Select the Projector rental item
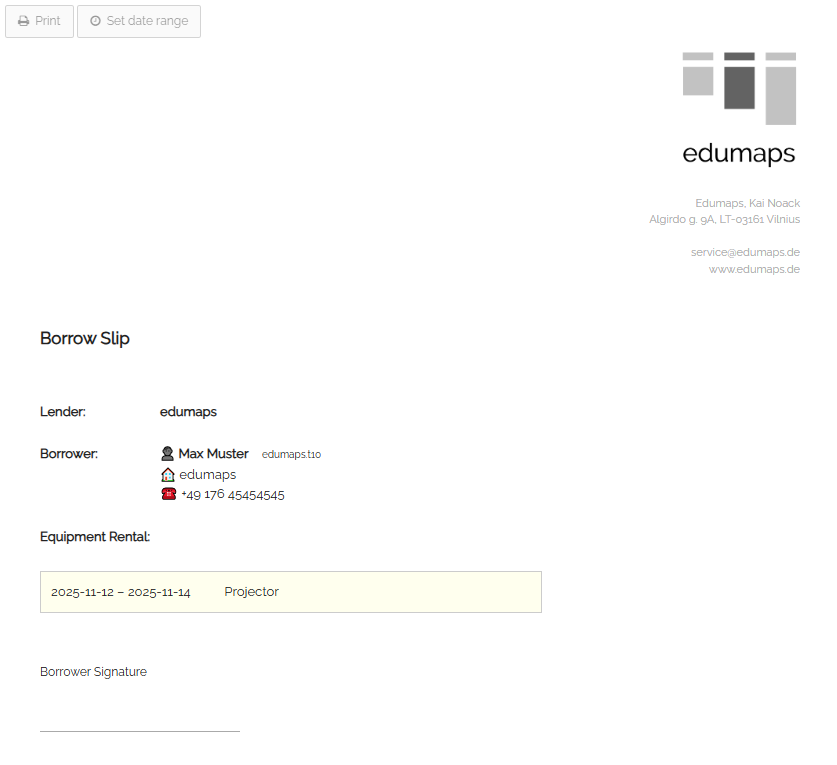Viewport: 837px width, 765px height. (x=251, y=592)
